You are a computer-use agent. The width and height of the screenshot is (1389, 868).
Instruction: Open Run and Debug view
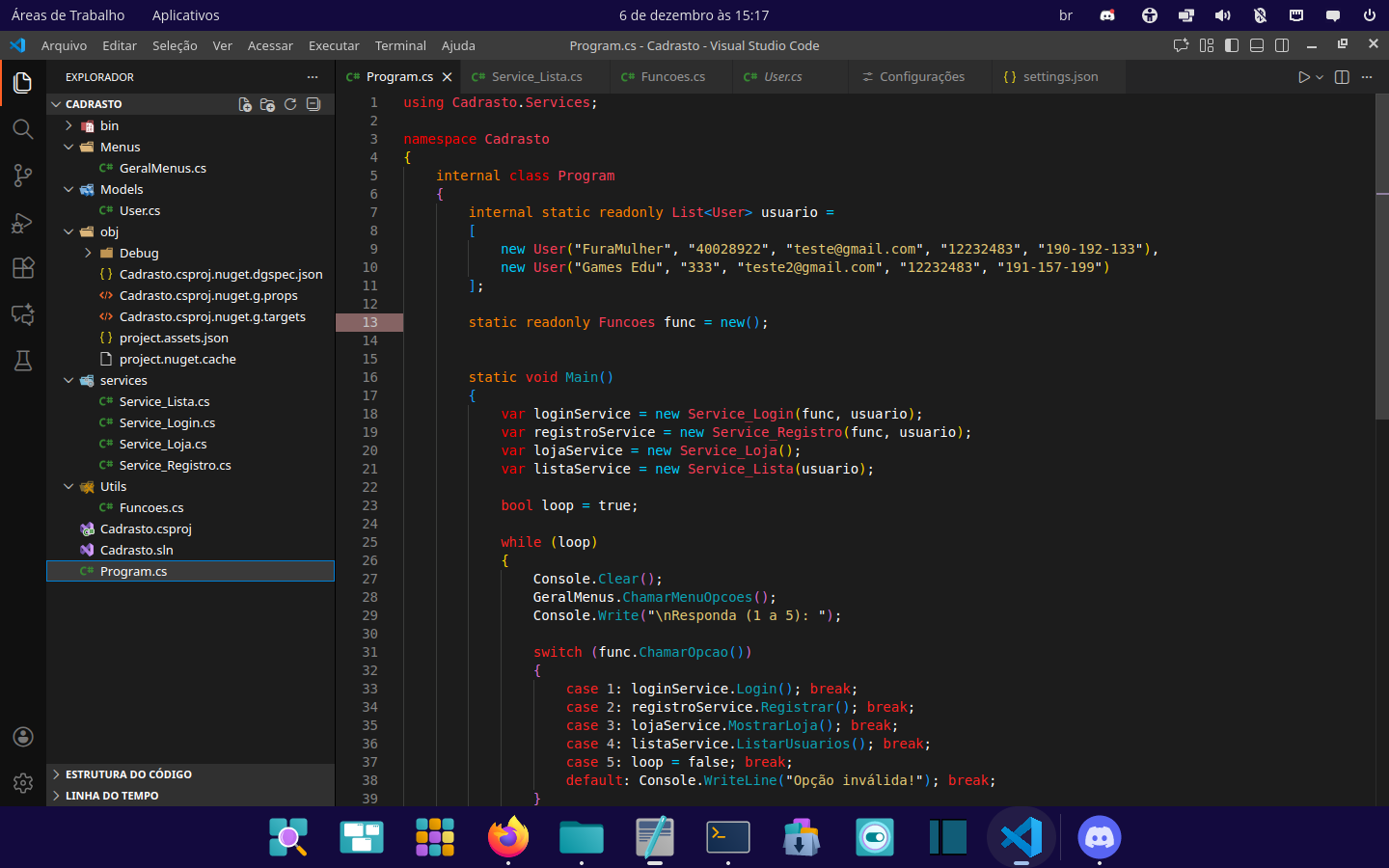click(23, 222)
